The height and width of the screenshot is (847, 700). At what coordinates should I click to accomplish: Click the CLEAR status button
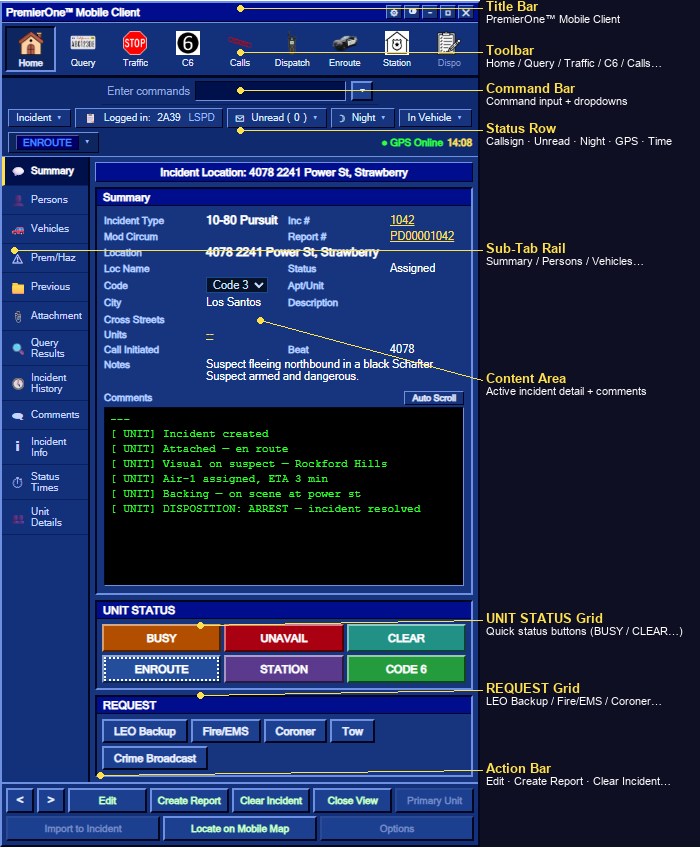[406, 638]
